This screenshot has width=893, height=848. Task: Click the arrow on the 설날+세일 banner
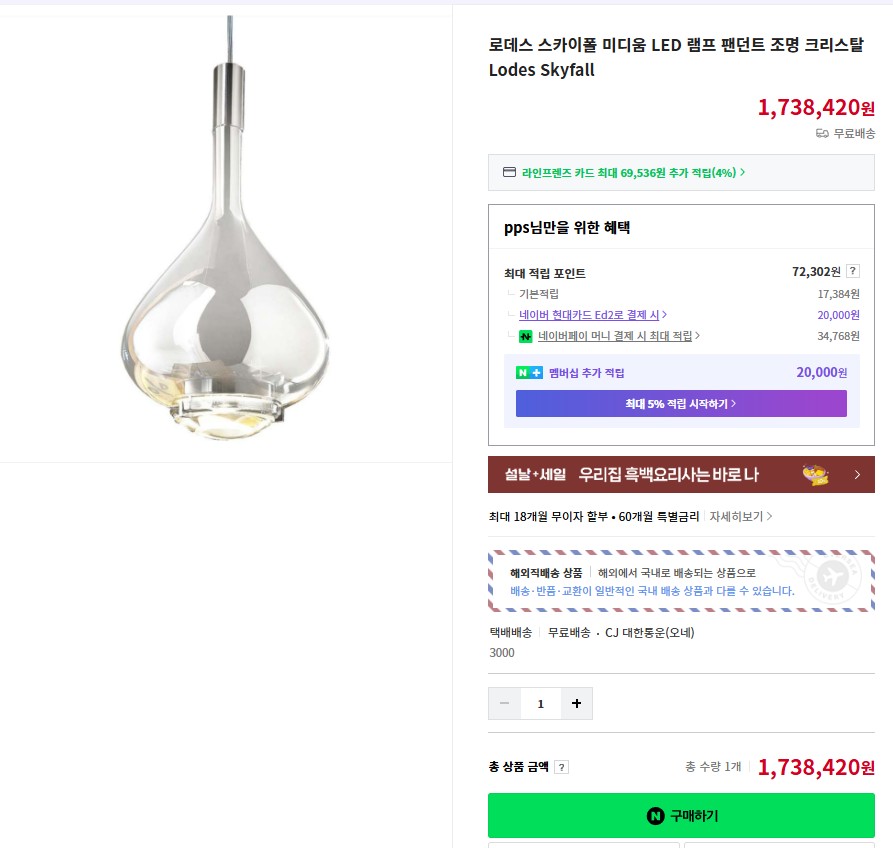pos(857,474)
